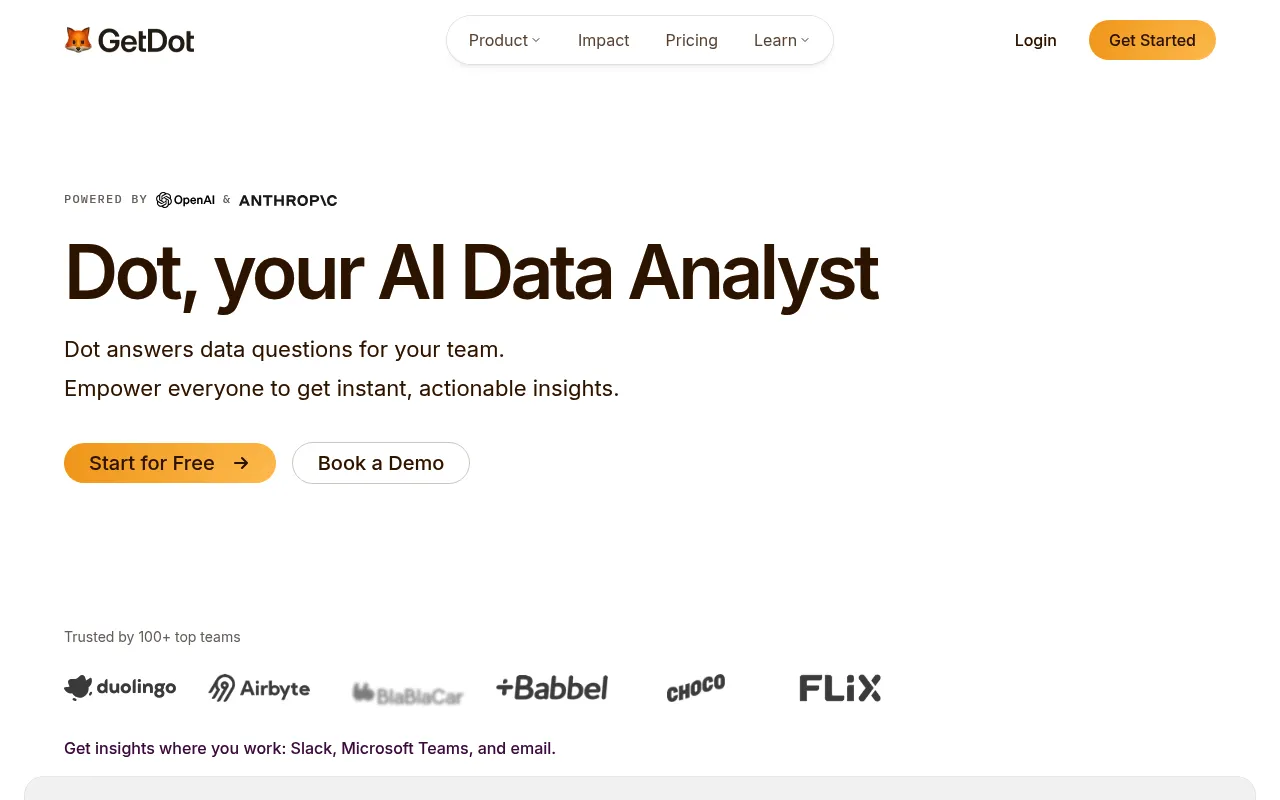Open the Impact page

click(x=604, y=40)
